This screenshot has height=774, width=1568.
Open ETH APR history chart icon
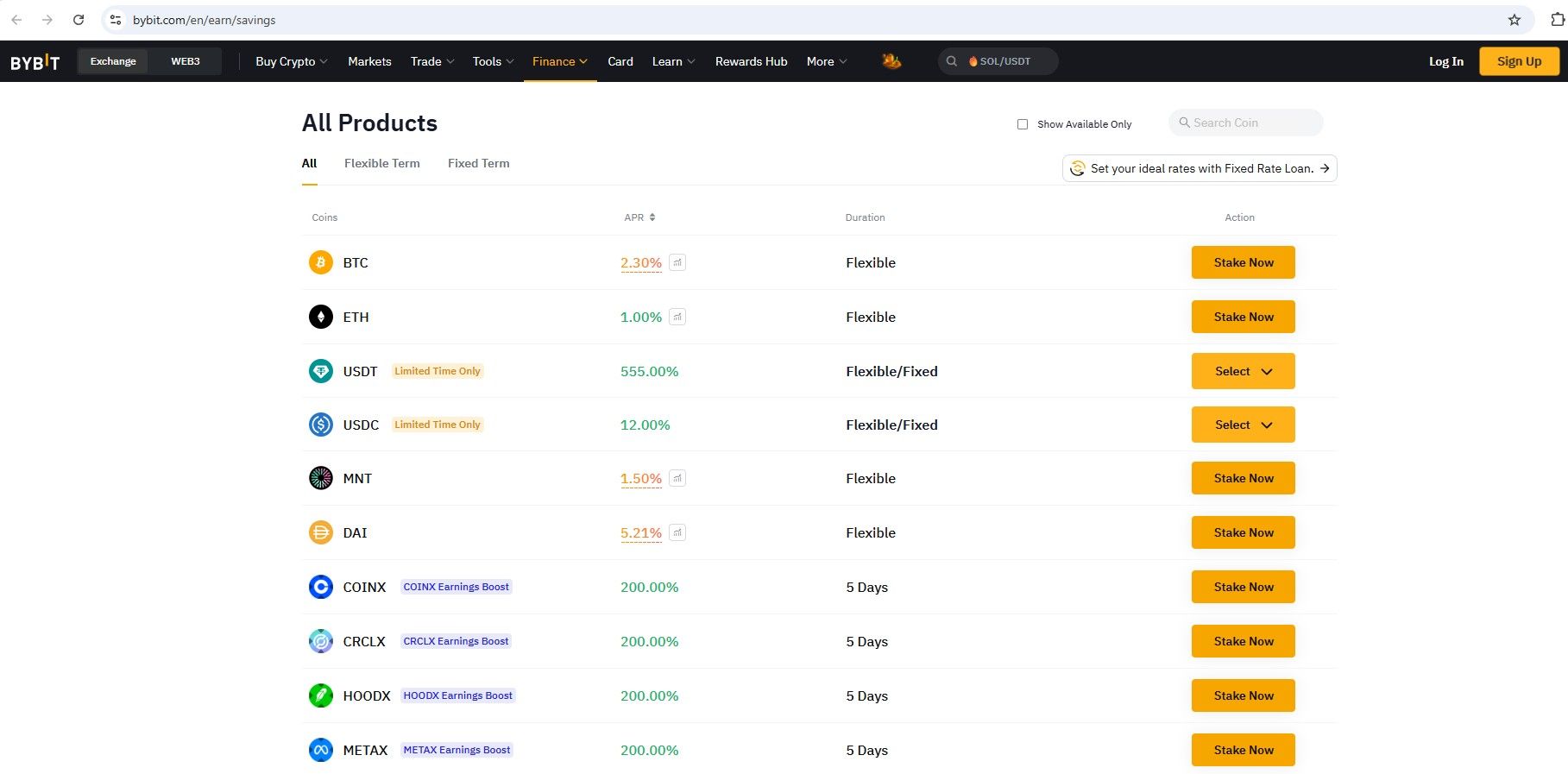click(x=677, y=317)
